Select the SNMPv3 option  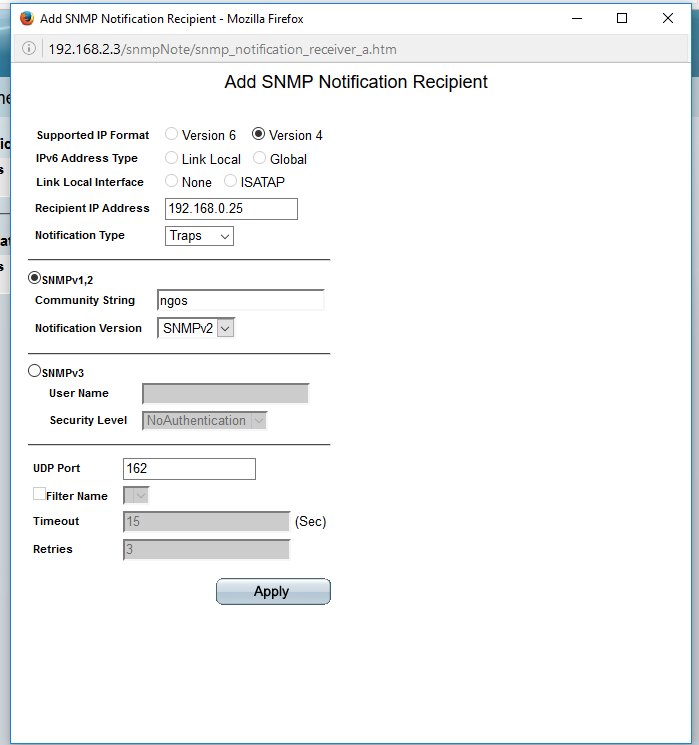pos(35,371)
